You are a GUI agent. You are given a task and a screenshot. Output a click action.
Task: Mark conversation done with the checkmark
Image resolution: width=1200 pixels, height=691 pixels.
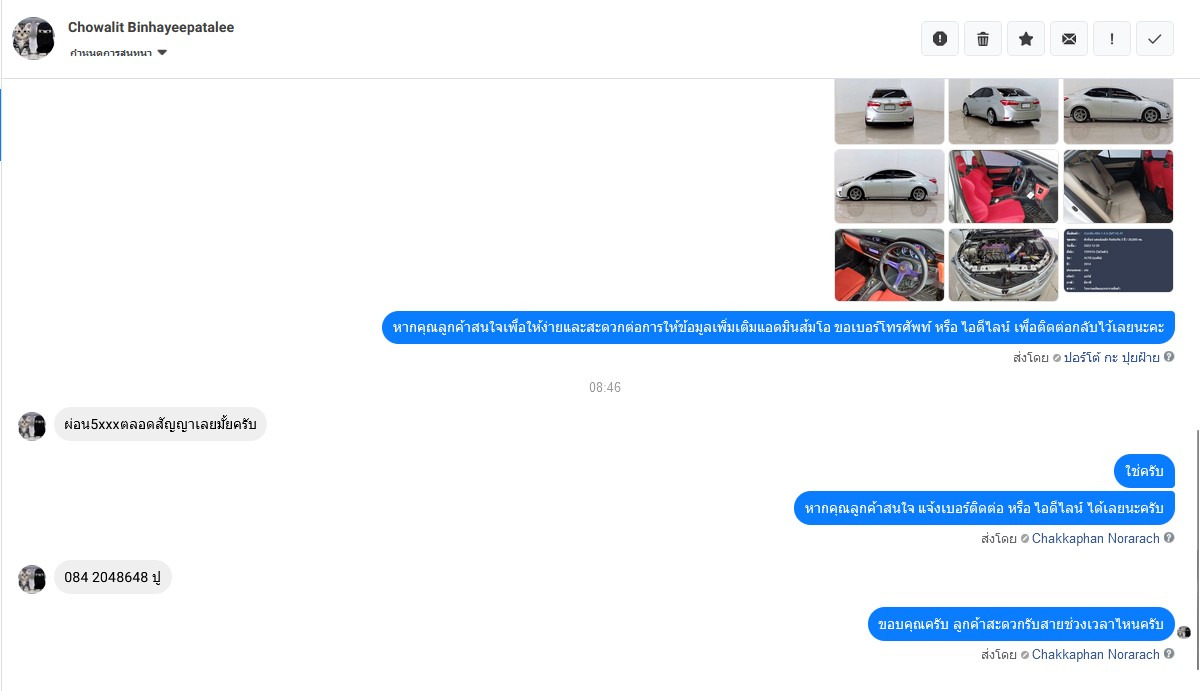point(1155,39)
